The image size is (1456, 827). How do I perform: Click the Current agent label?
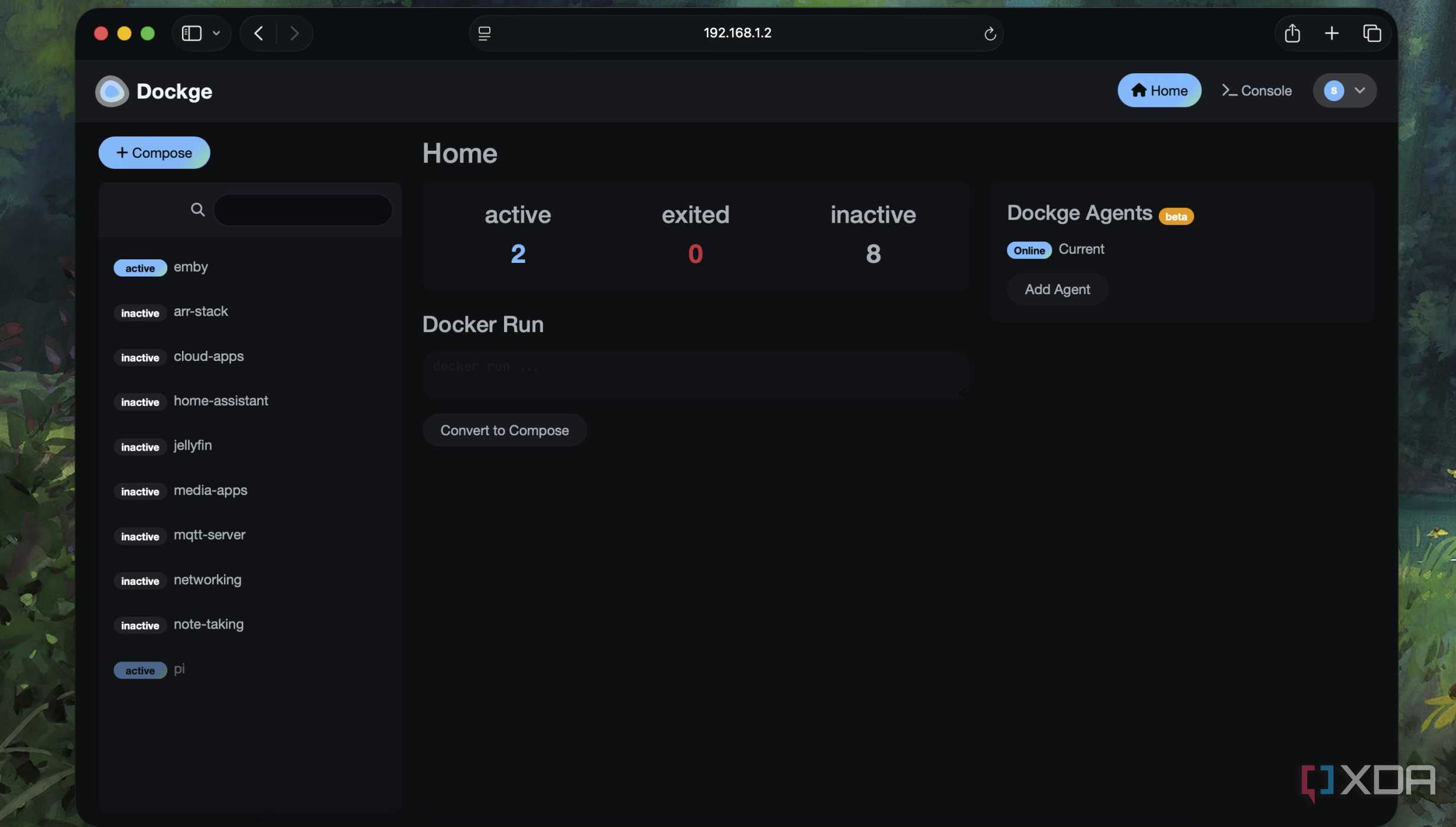tap(1081, 249)
